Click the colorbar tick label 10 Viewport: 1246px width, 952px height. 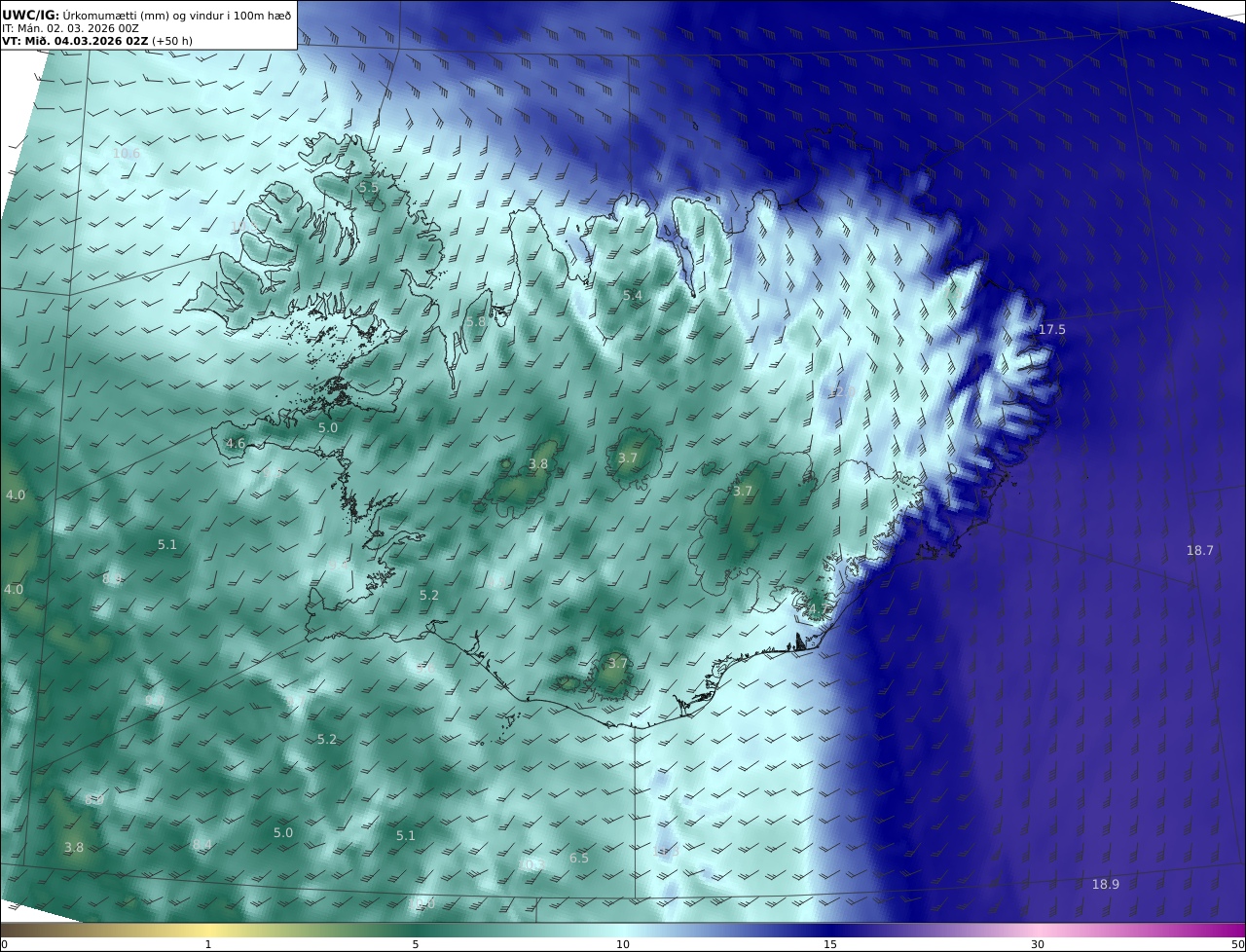tap(623, 944)
